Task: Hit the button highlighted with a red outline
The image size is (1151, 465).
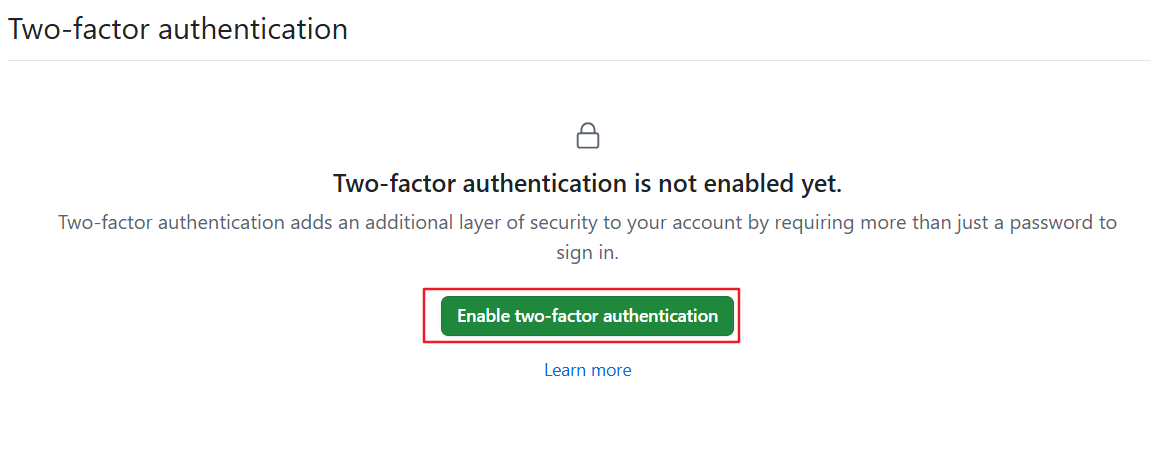Action: pos(587,316)
